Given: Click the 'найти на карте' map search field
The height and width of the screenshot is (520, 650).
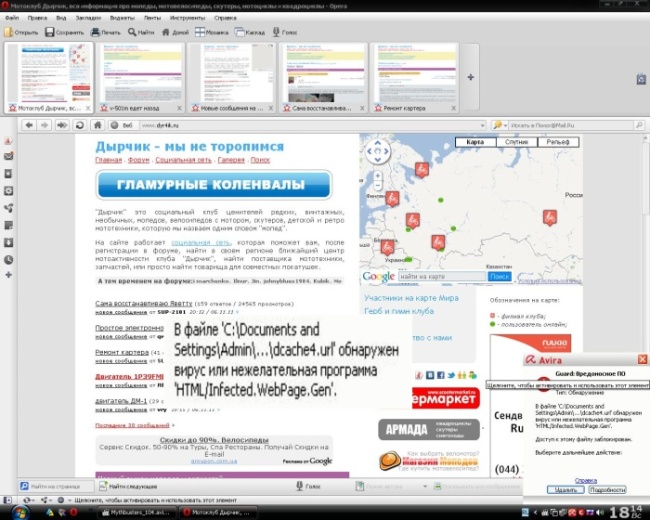Looking at the screenshot, I should (x=442, y=277).
